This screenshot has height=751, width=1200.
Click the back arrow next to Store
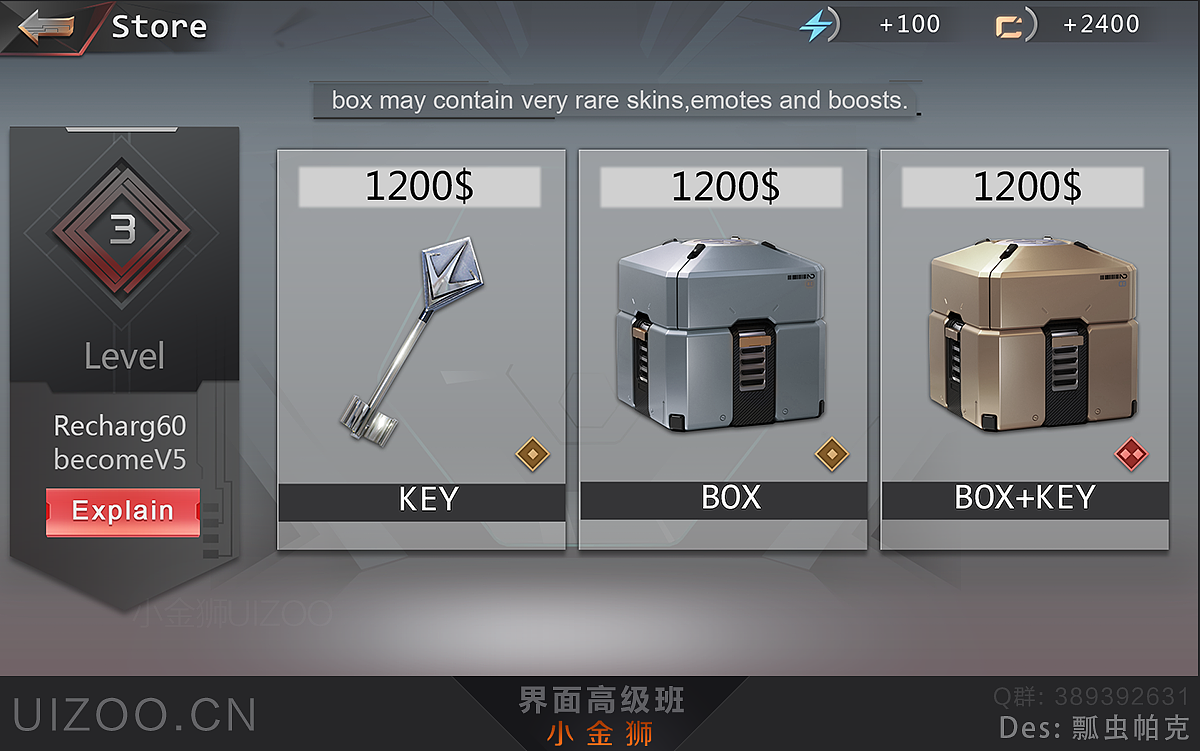(x=46, y=27)
